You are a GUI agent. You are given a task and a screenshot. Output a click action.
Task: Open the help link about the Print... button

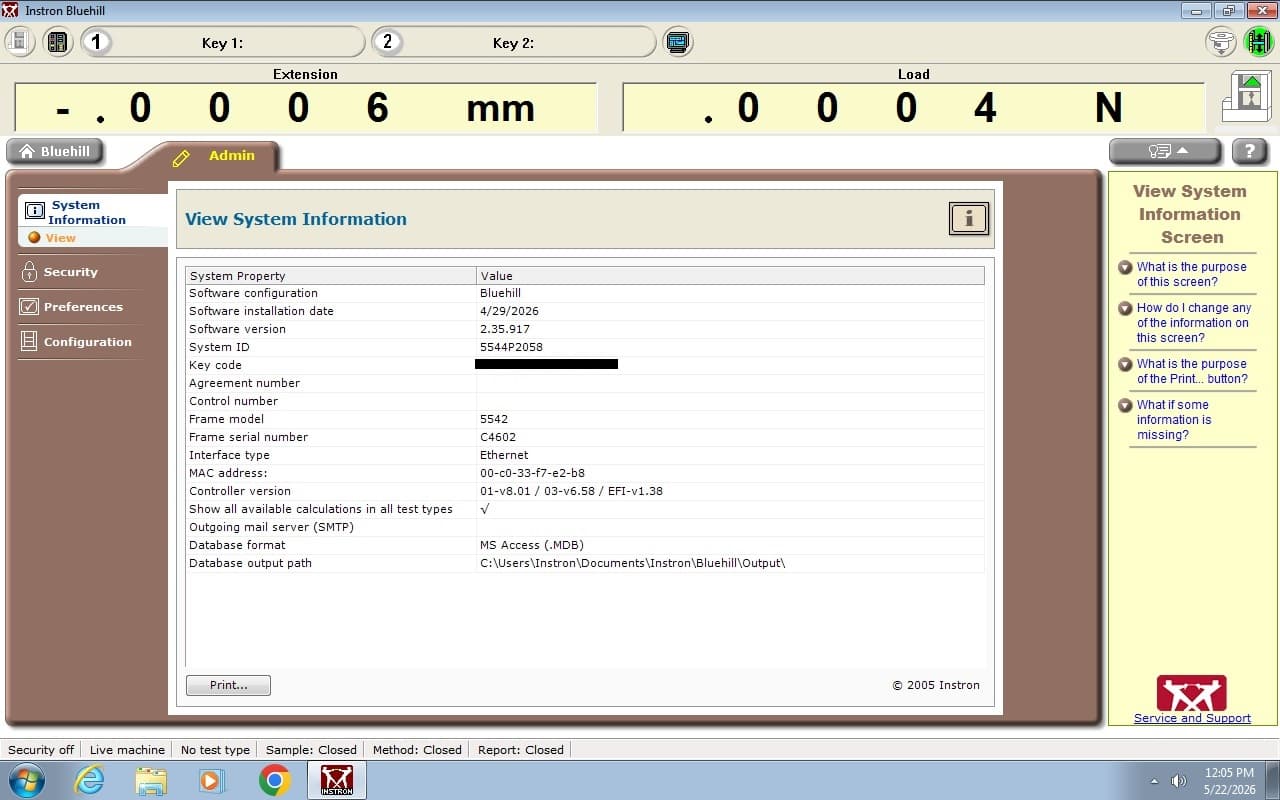pyautogui.click(x=1191, y=371)
